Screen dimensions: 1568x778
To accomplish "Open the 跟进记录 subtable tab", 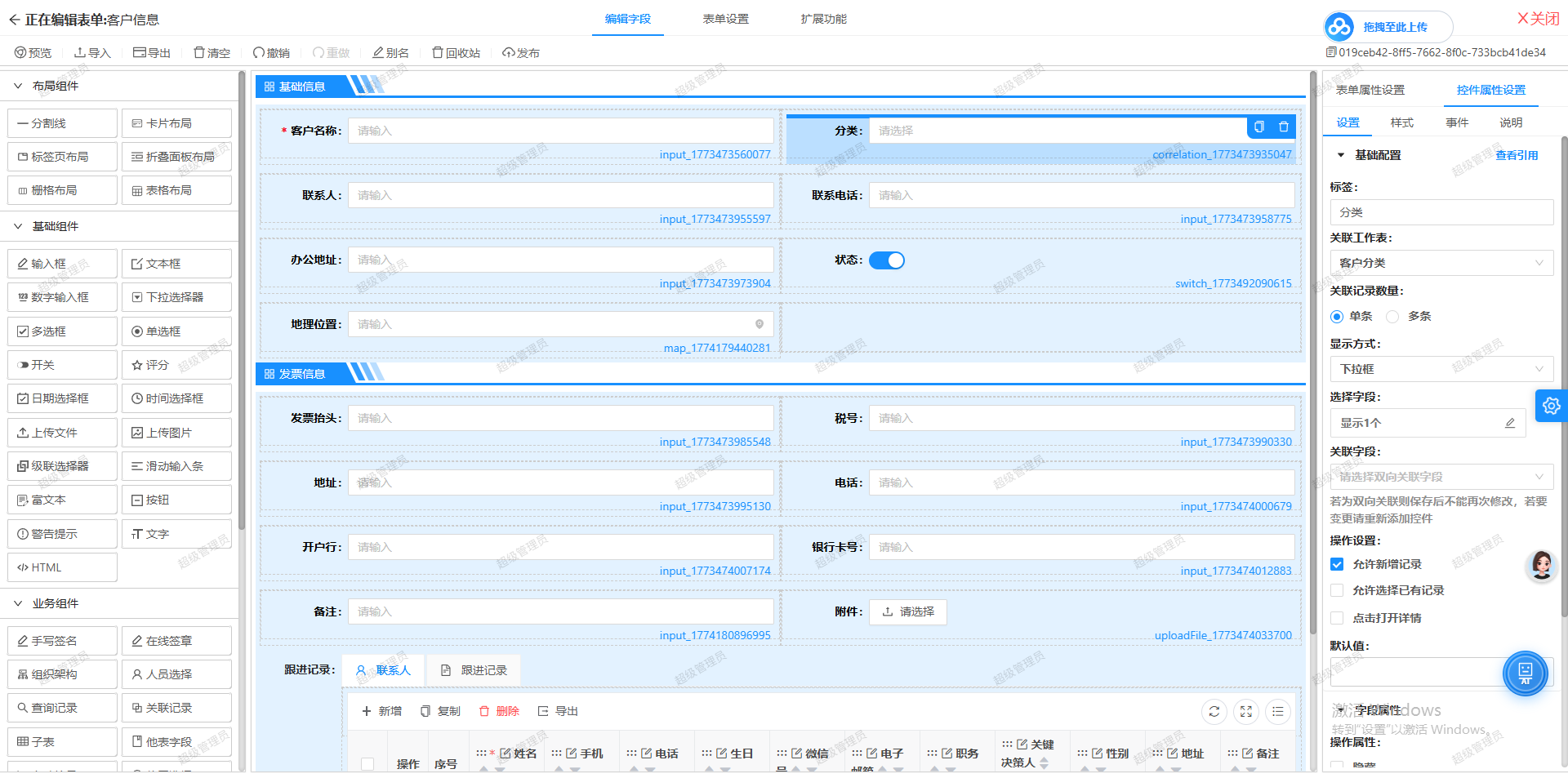I will [x=474, y=670].
